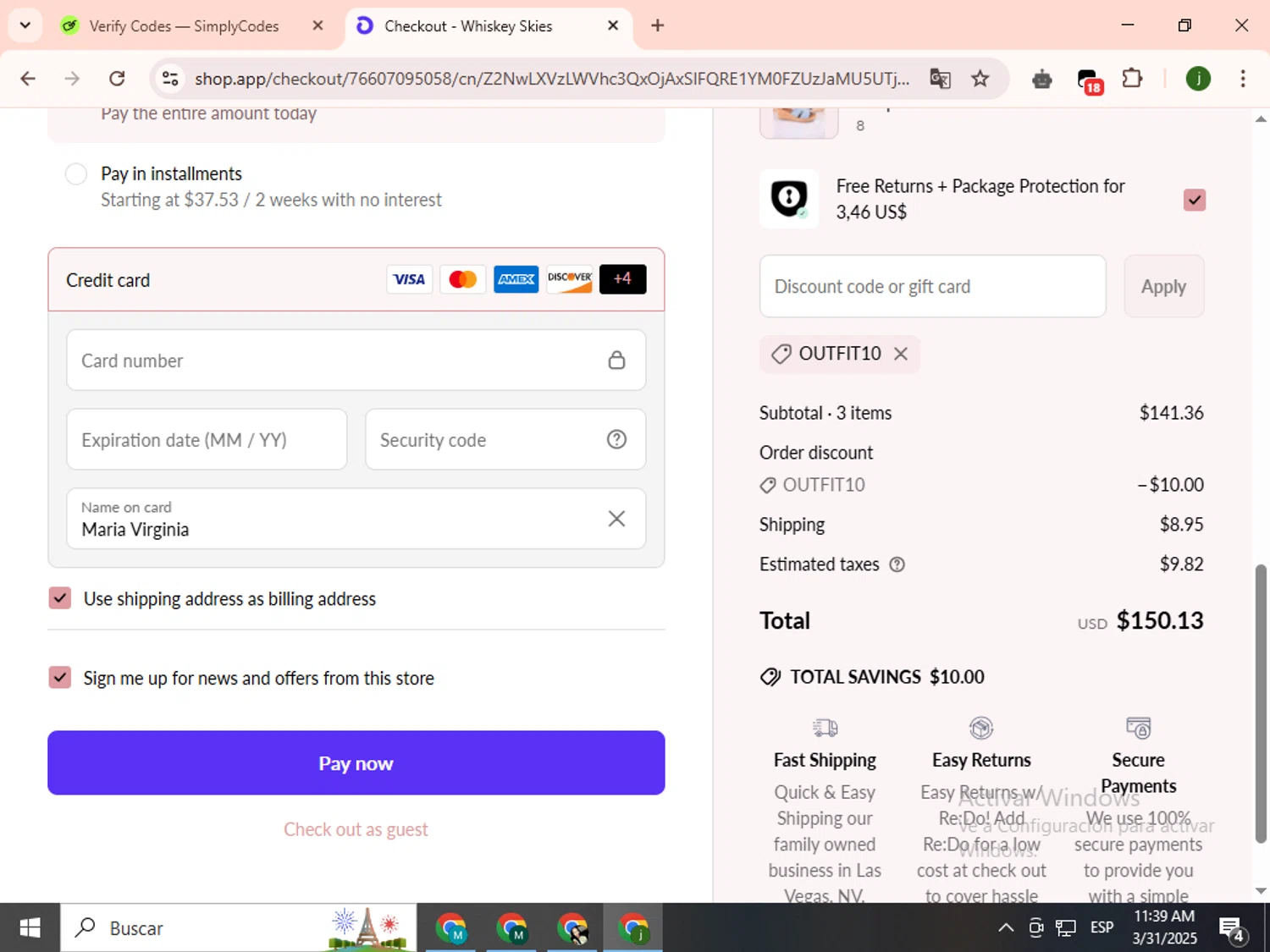Focus the Security code field

point(505,440)
